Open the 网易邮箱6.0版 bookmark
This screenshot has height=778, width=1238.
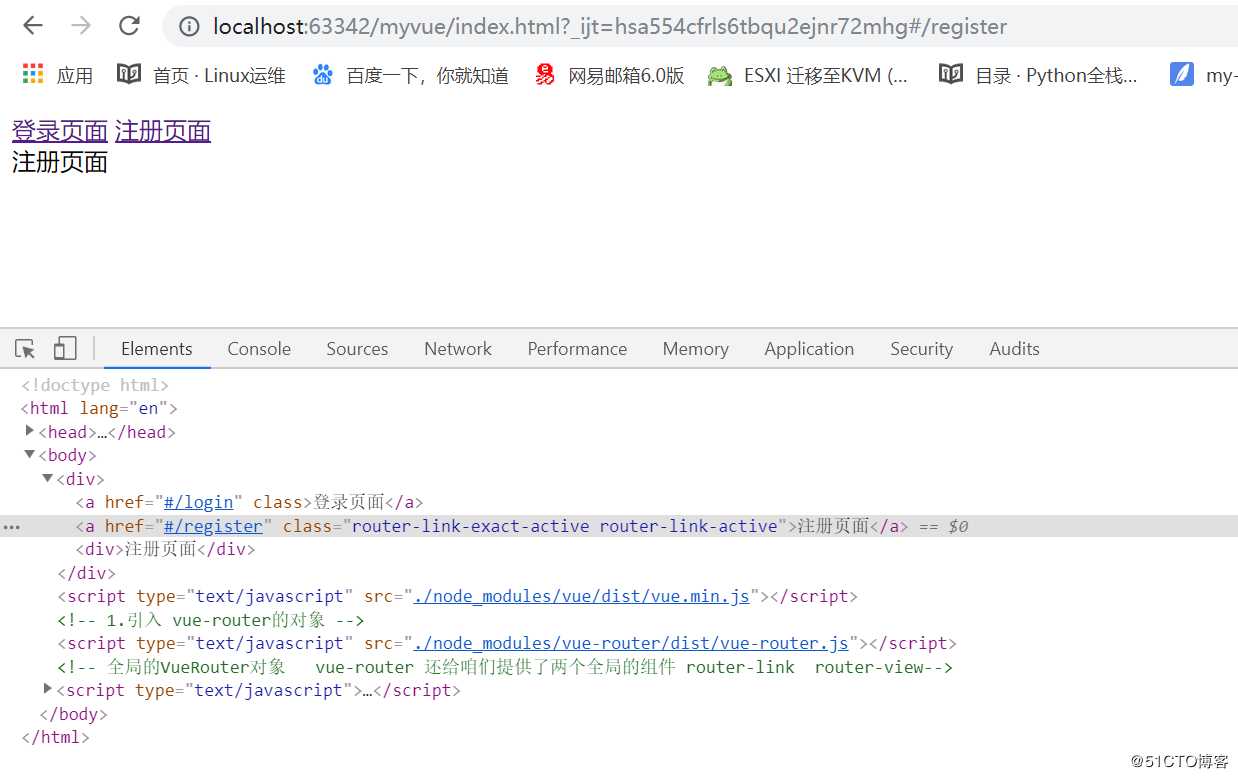(610, 75)
